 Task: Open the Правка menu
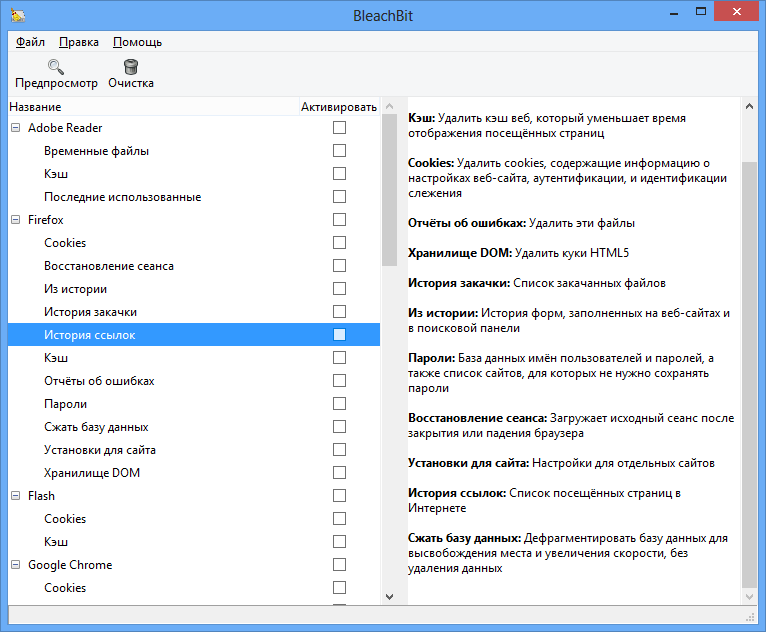(79, 42)
